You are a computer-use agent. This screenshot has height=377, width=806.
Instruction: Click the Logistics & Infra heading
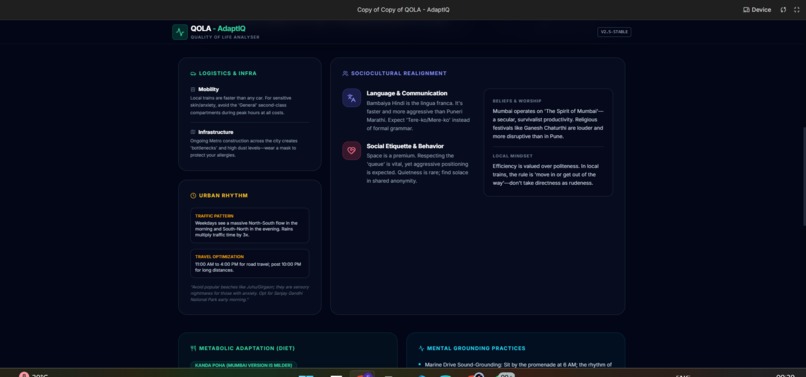tap(228, 74)
